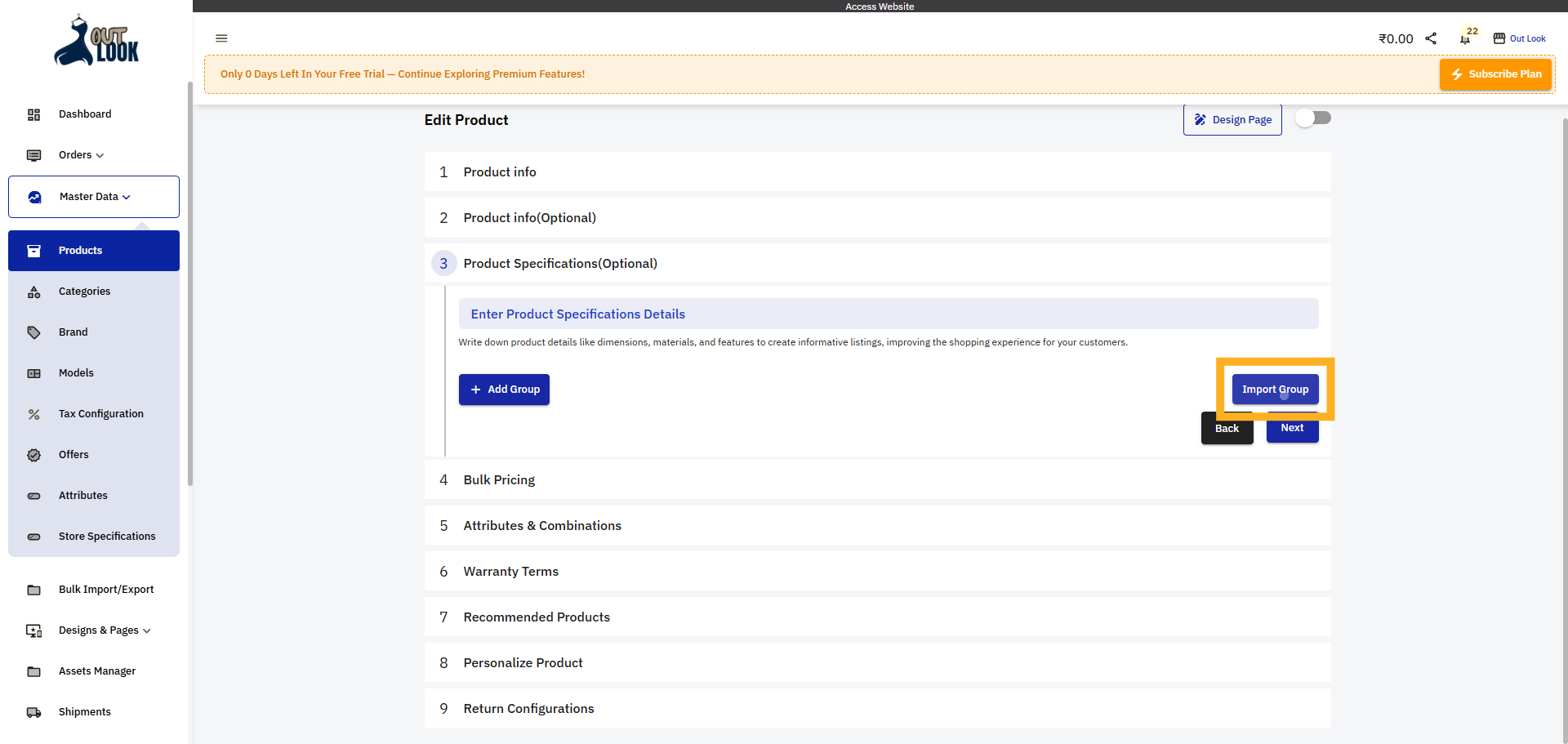
Task: Select Shipments in the sidebar menu
Action: click(84, 712)
